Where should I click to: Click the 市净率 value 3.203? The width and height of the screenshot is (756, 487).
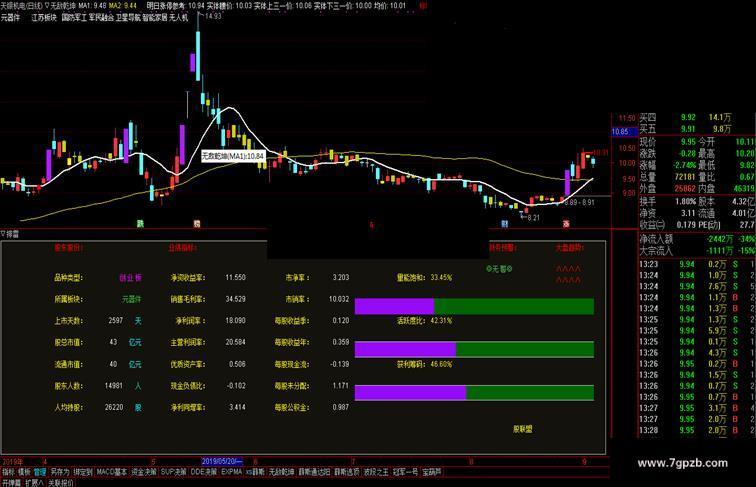pyautogui.click(x=340, y=278)
